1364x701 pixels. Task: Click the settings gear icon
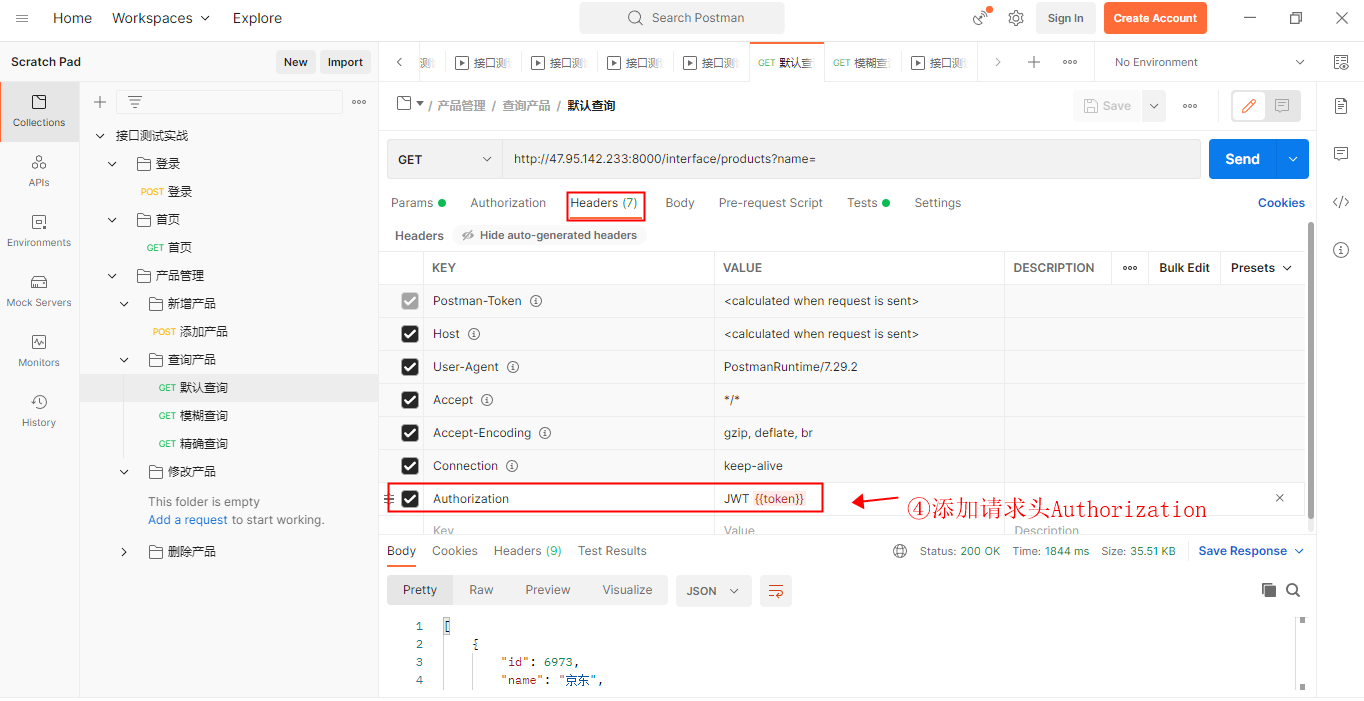(1016, 18)
